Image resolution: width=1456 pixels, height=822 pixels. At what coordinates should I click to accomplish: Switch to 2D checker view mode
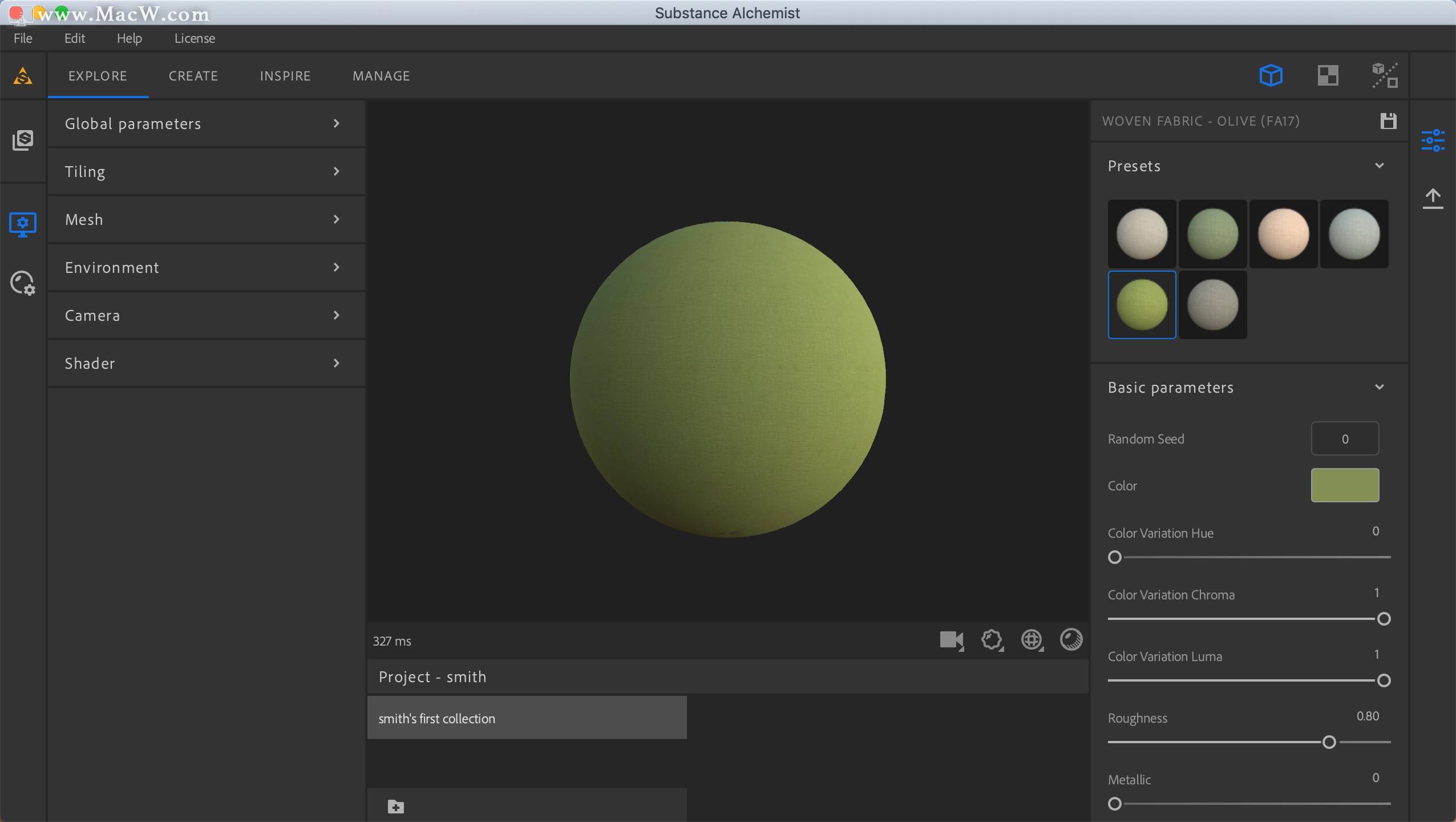(x=1328, y=75)
